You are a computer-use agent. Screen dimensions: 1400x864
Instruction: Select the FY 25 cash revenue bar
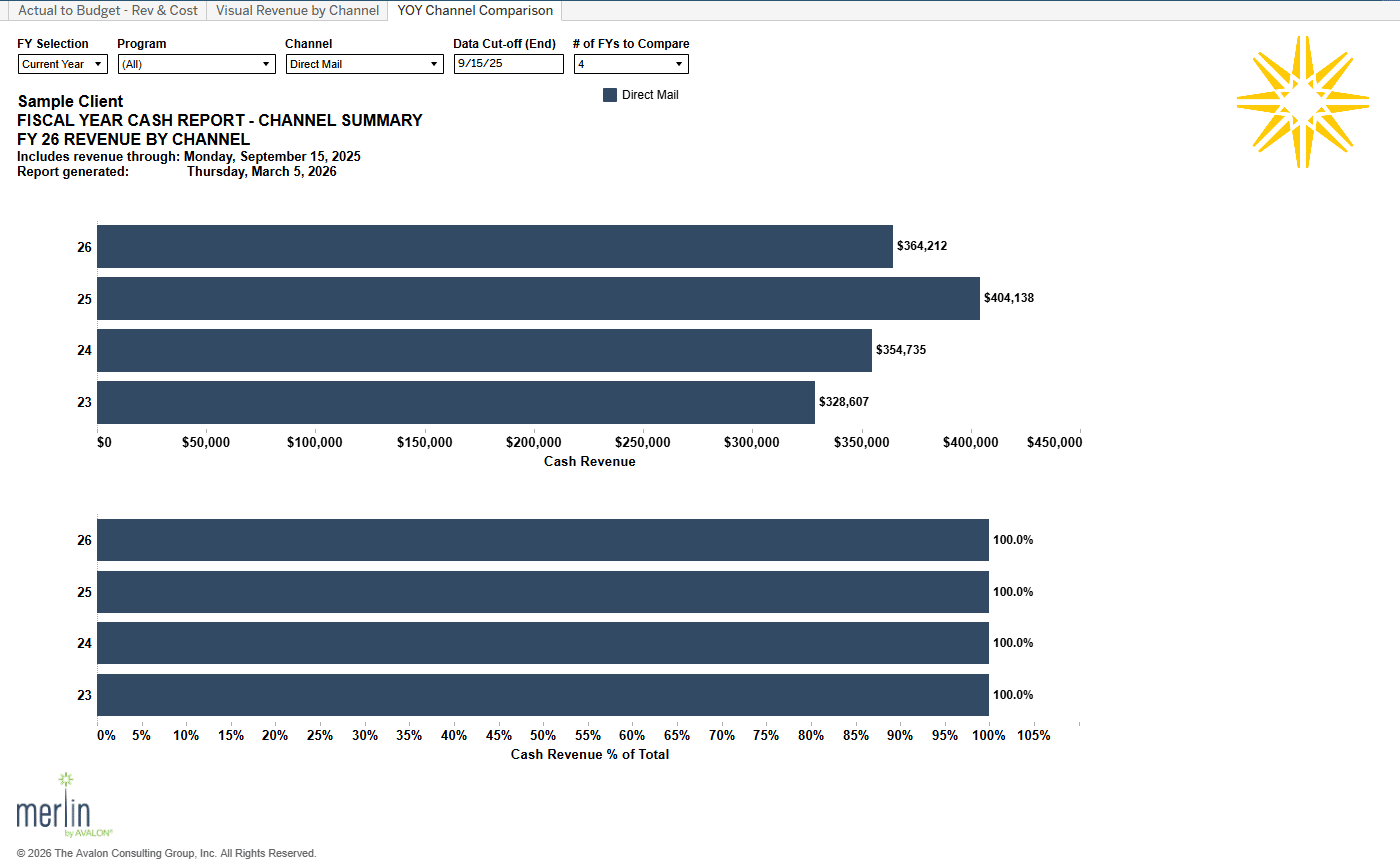538,298
